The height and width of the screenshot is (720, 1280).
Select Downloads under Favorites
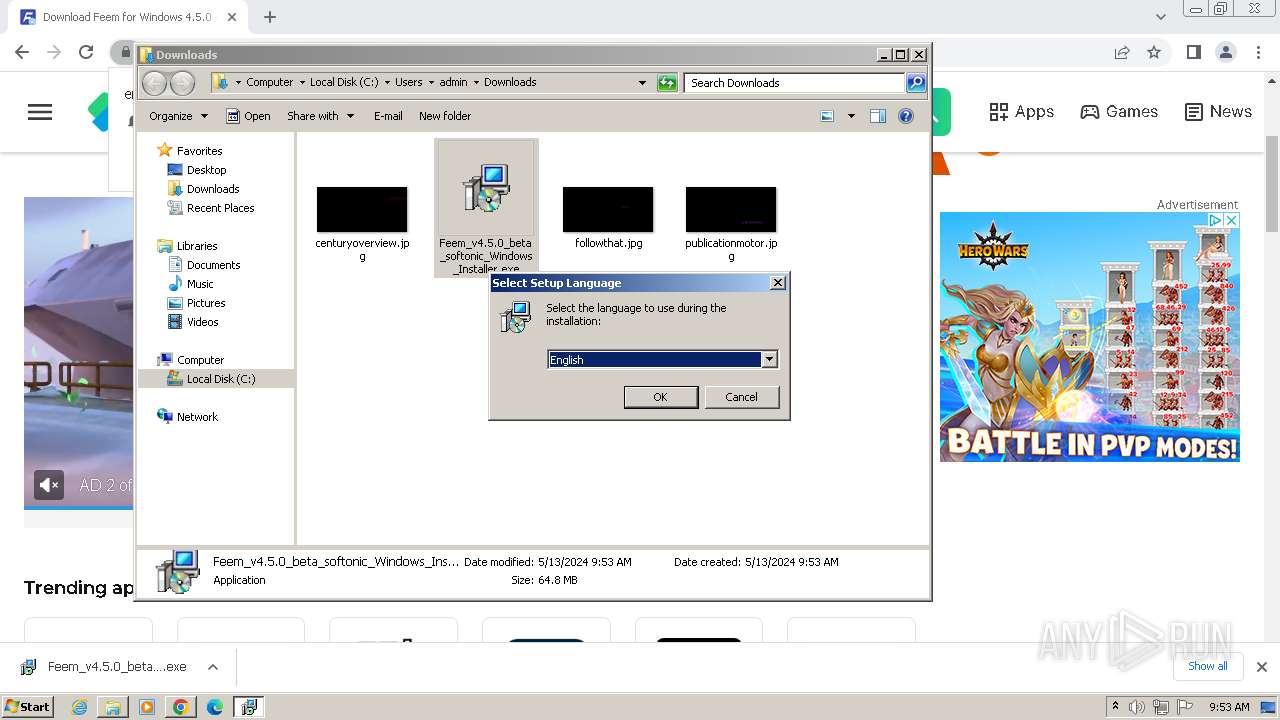(213, 189)
